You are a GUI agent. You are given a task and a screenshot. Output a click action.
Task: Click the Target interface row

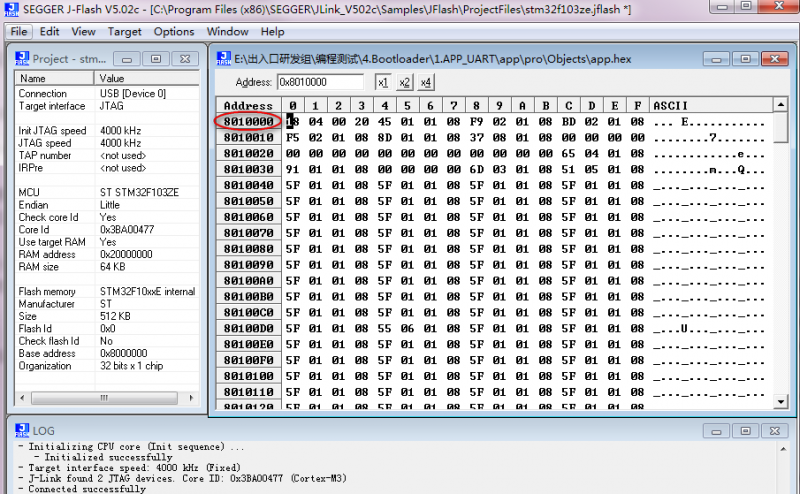[107, 106]
